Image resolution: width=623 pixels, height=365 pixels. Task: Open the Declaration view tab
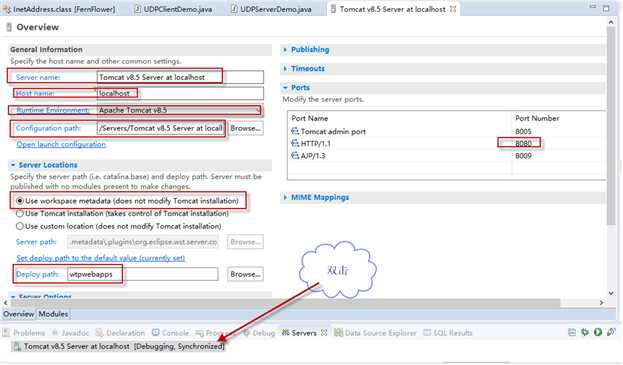pyautogui.click(x=120, y=333)
